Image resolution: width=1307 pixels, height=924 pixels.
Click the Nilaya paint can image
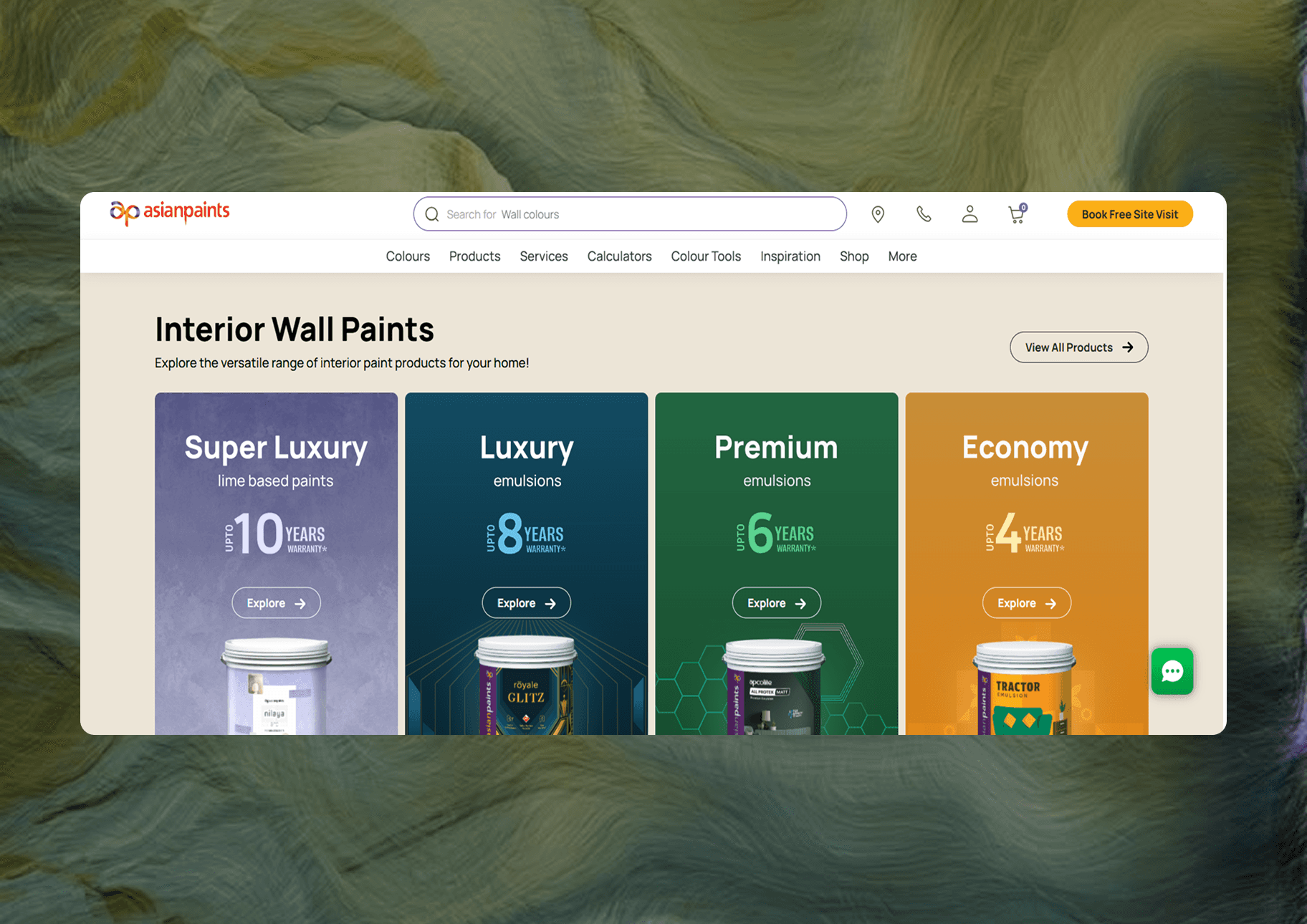click(276, 686)
